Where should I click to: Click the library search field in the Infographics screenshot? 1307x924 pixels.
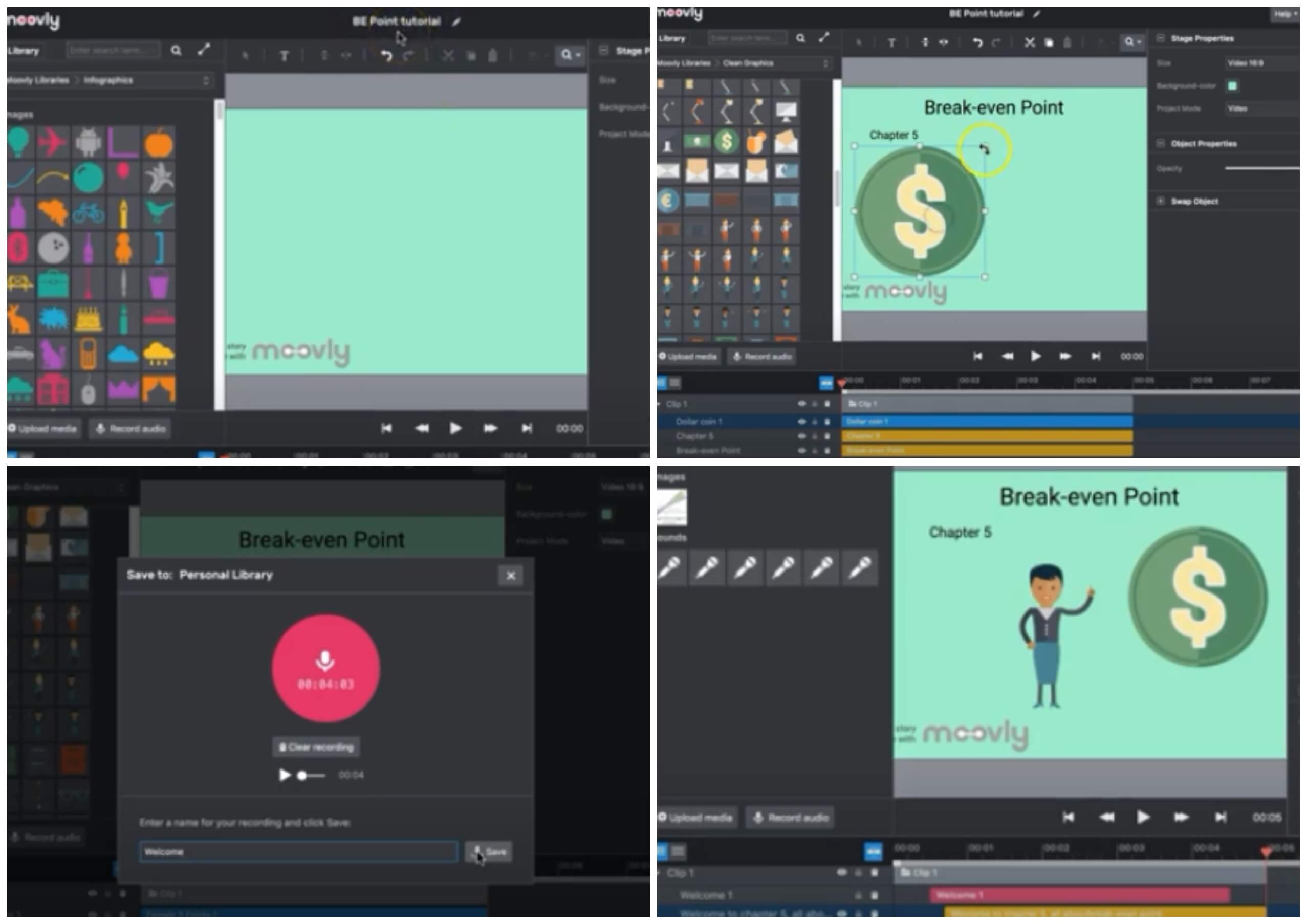coord(114,51)
